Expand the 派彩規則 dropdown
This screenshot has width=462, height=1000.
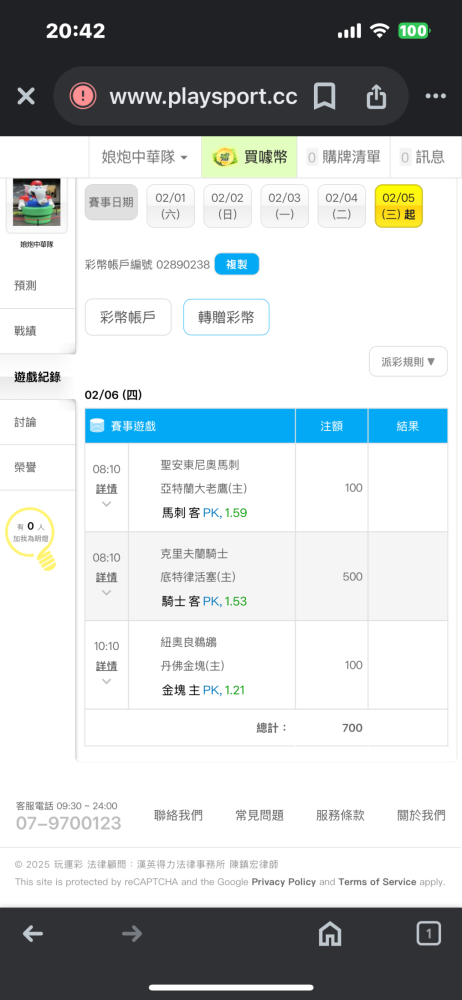coord(408,362)
